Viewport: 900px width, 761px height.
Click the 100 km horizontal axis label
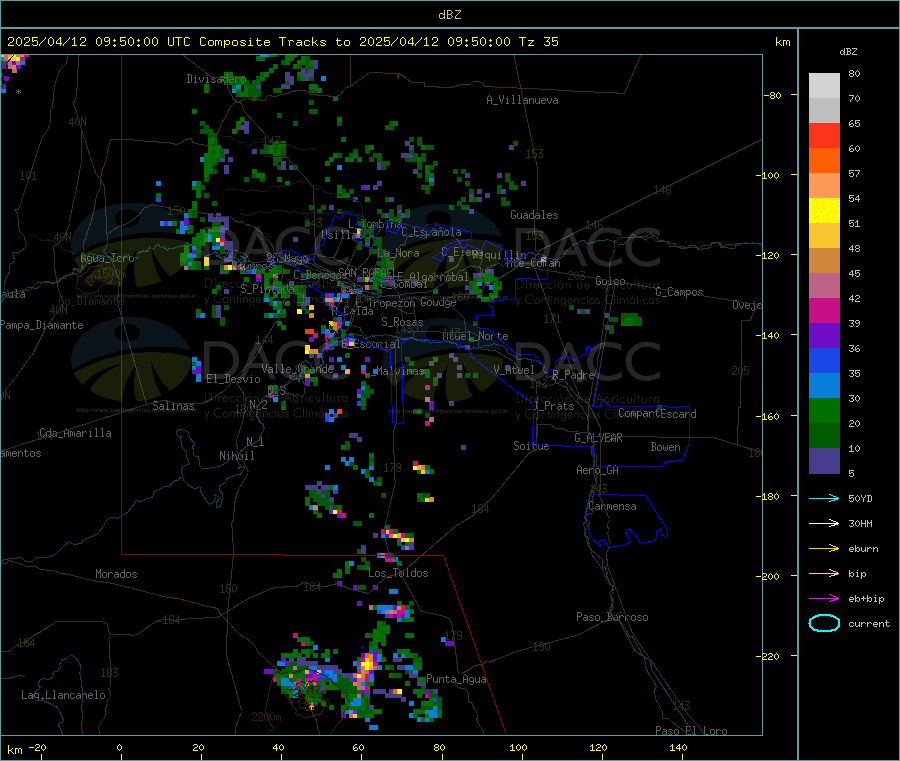point(518,748)
